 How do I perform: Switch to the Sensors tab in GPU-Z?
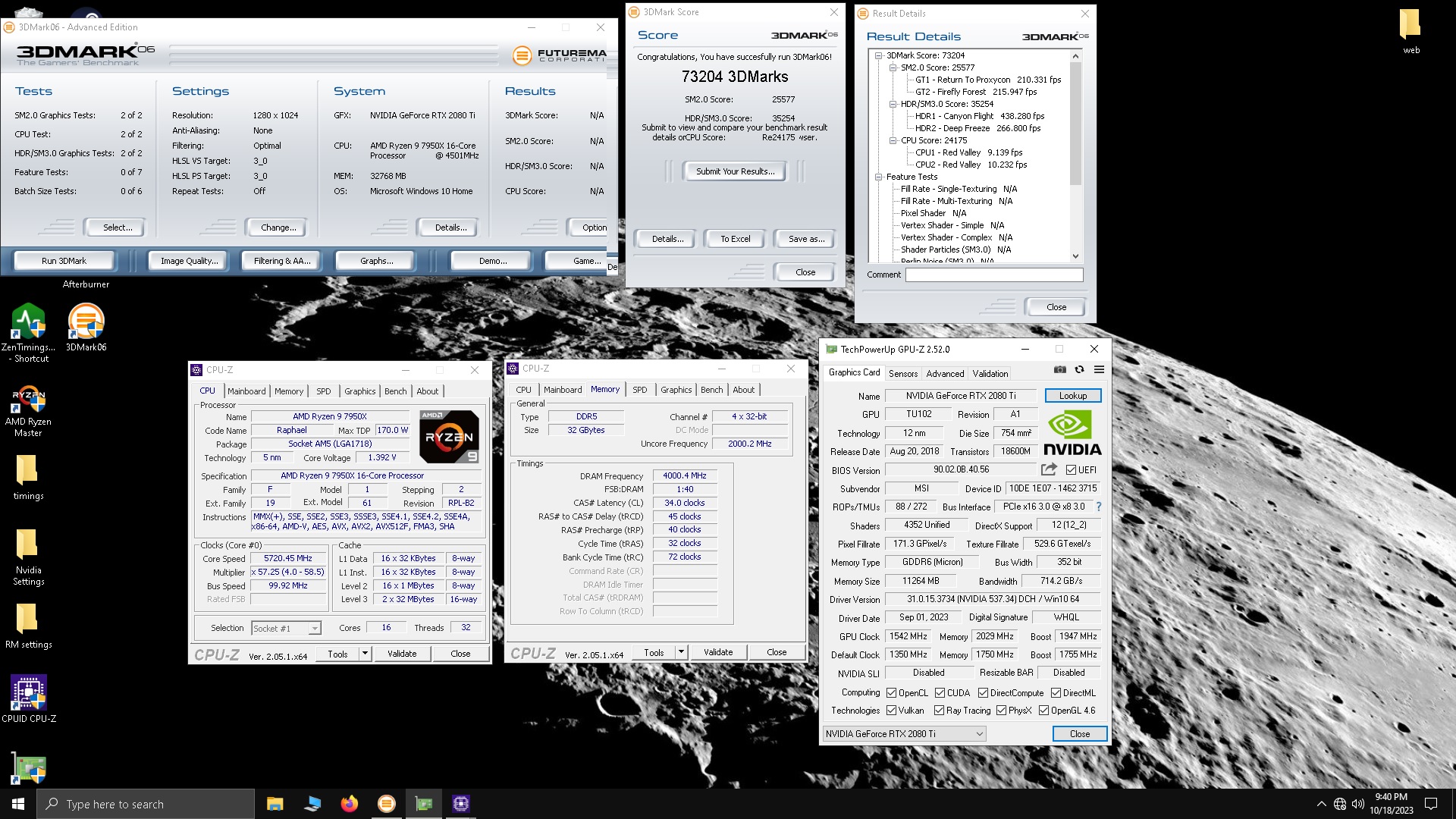(902, 374)
